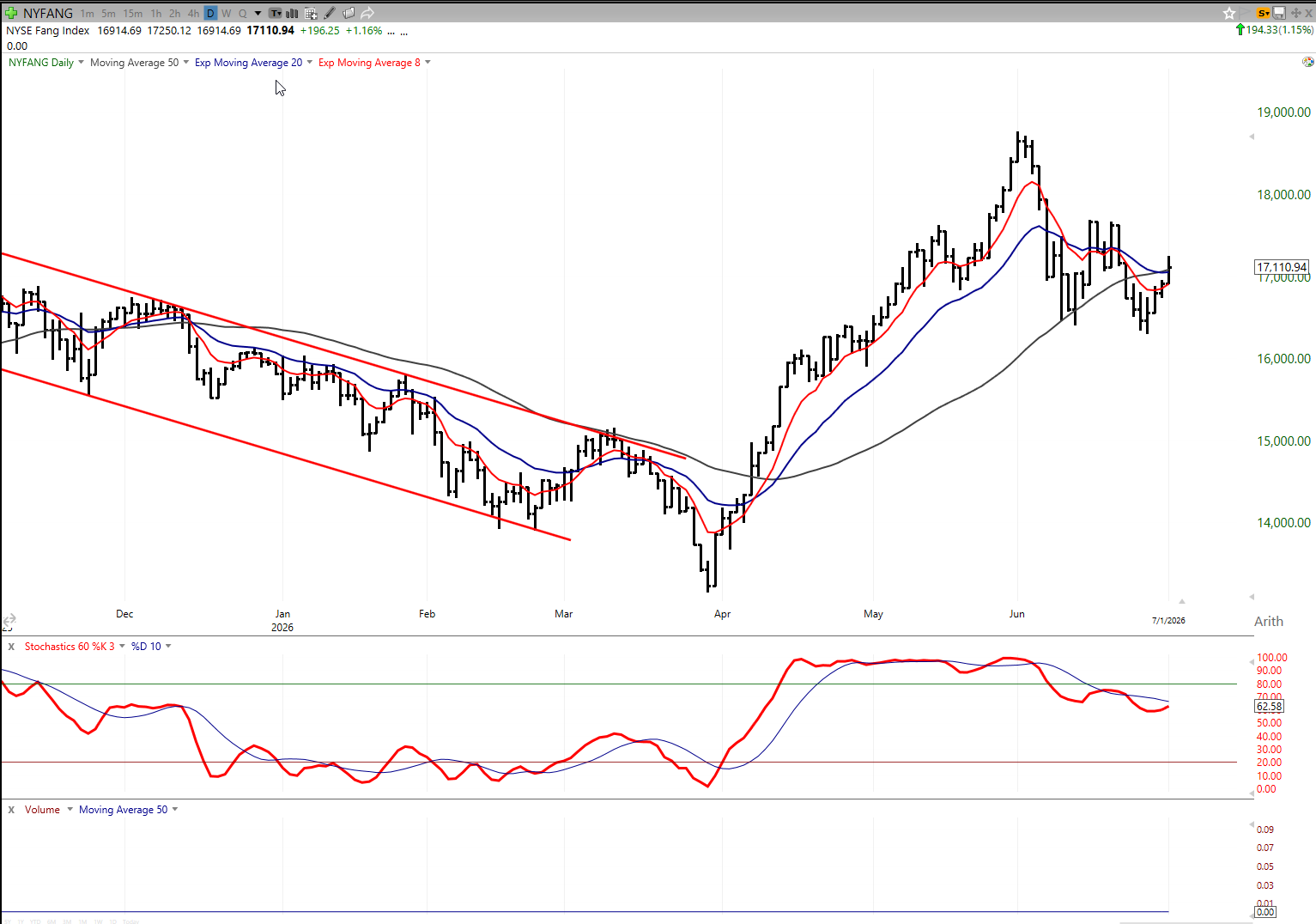
Task: Switch to the 2h time frame
Action: point(175,14)
